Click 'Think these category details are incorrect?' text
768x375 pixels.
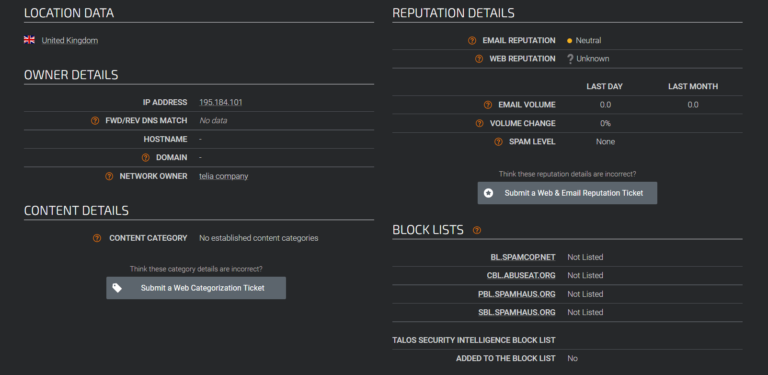[x=196, y=269]
